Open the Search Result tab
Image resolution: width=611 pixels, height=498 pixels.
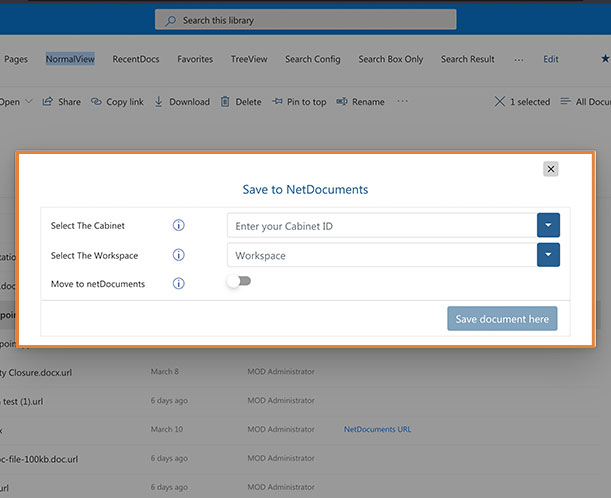[x=468, y=59]
